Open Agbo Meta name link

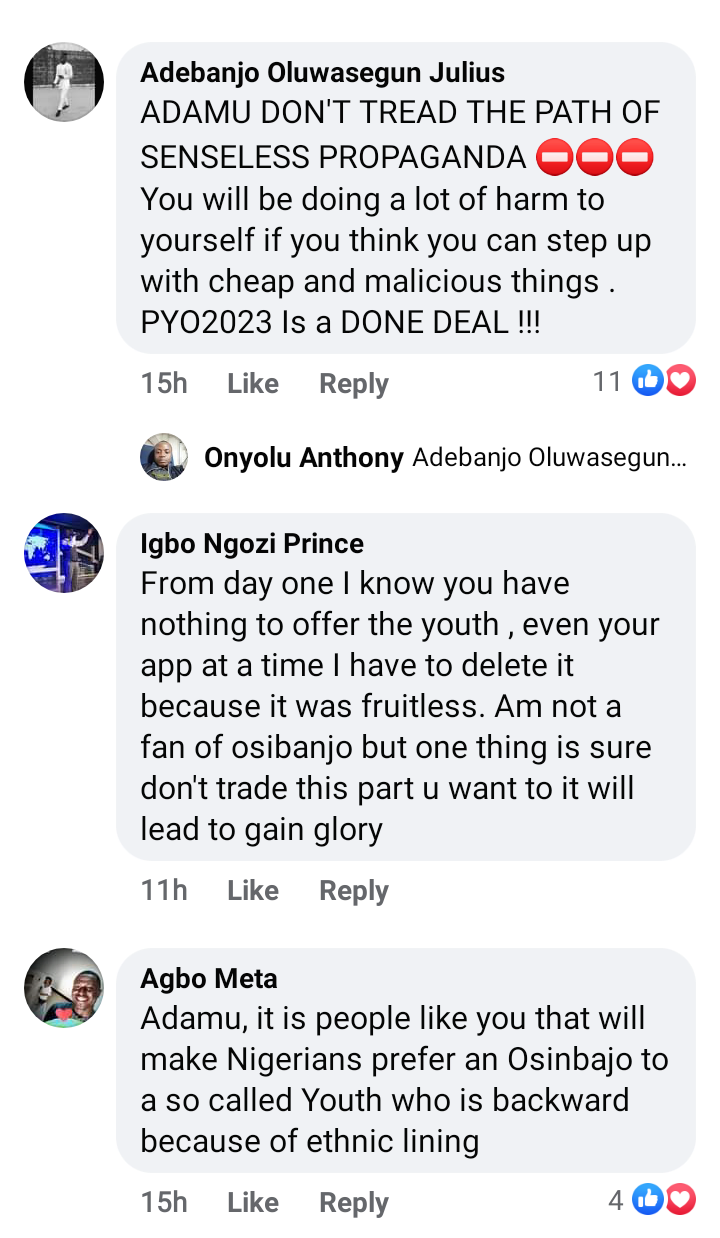pos(209,978)
